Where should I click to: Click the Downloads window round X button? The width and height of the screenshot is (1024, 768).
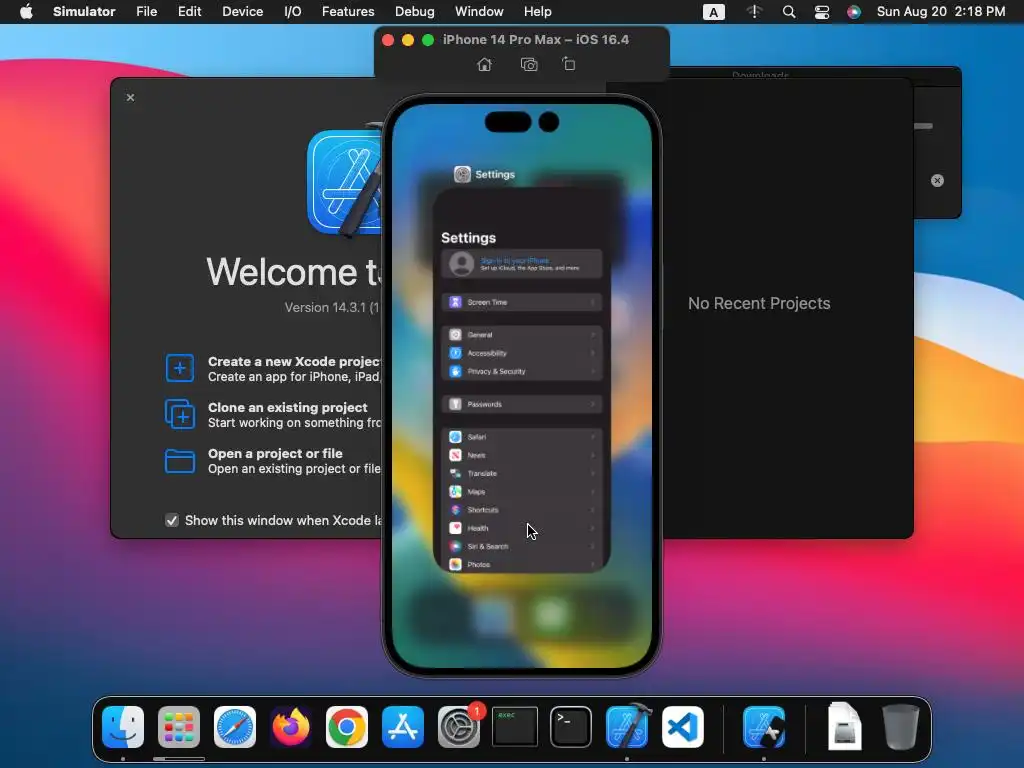pos(937,180)
